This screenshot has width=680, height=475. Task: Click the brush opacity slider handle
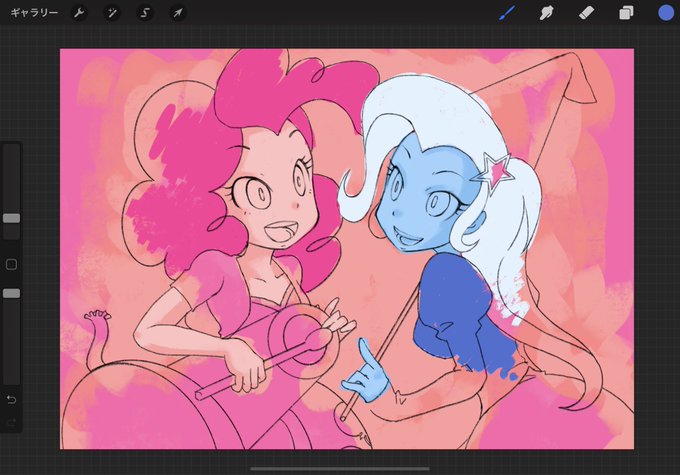(x=12, y=294)
